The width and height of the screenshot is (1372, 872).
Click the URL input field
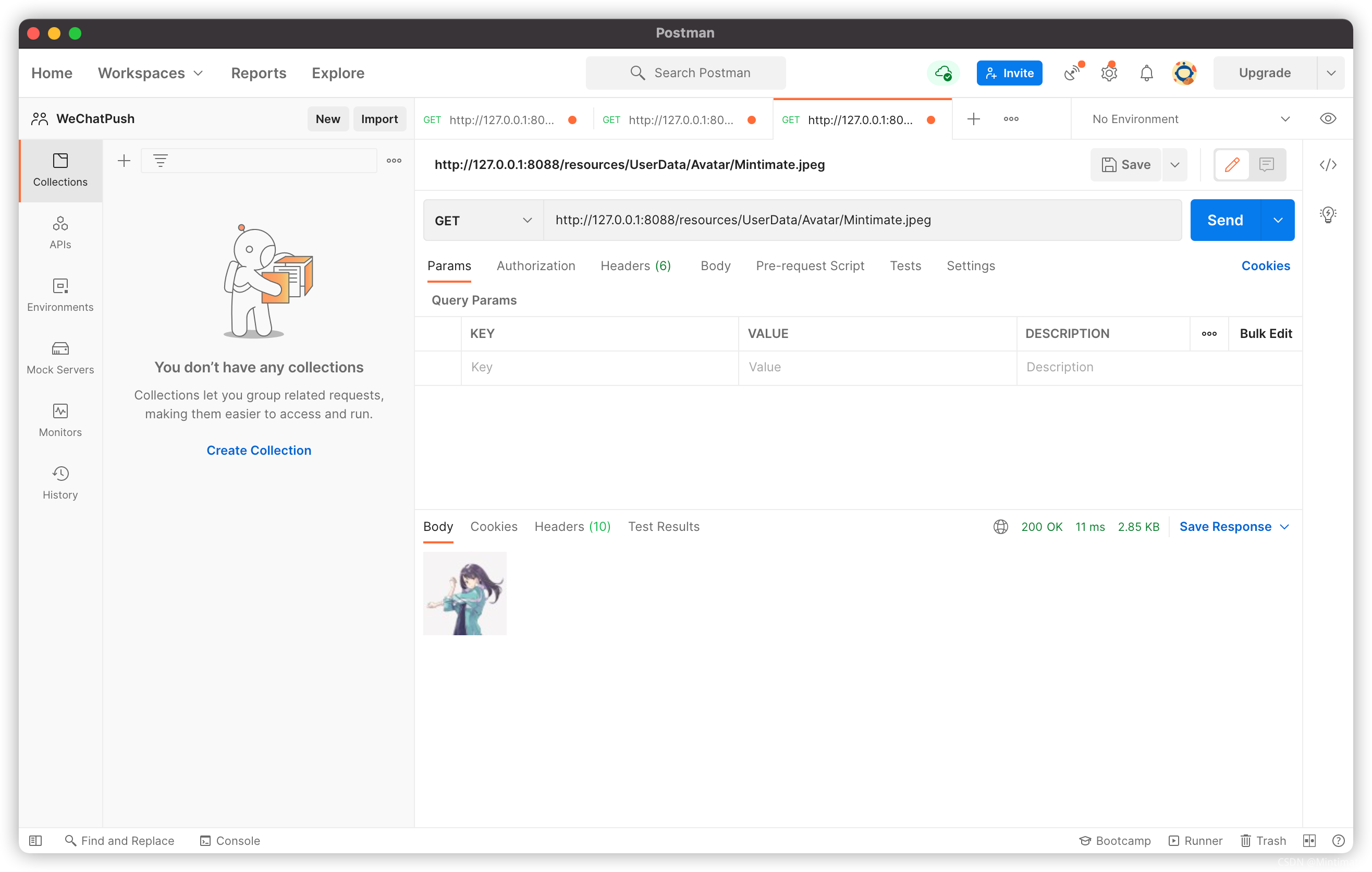pos(862,219)
